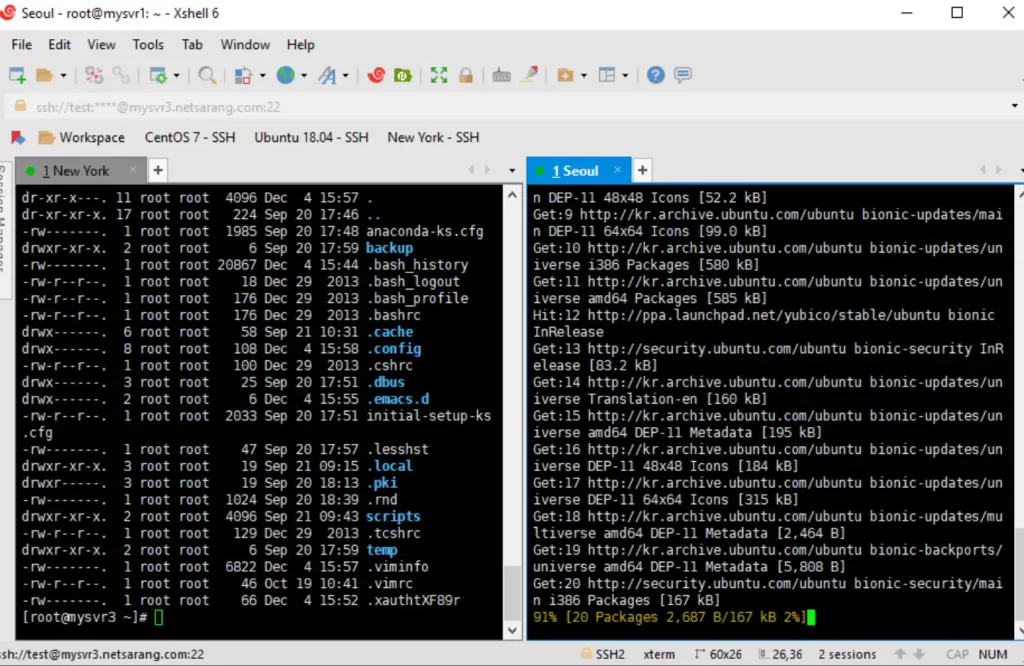Open session properties gear icon

pyautogui.click(x=159, y=75)
